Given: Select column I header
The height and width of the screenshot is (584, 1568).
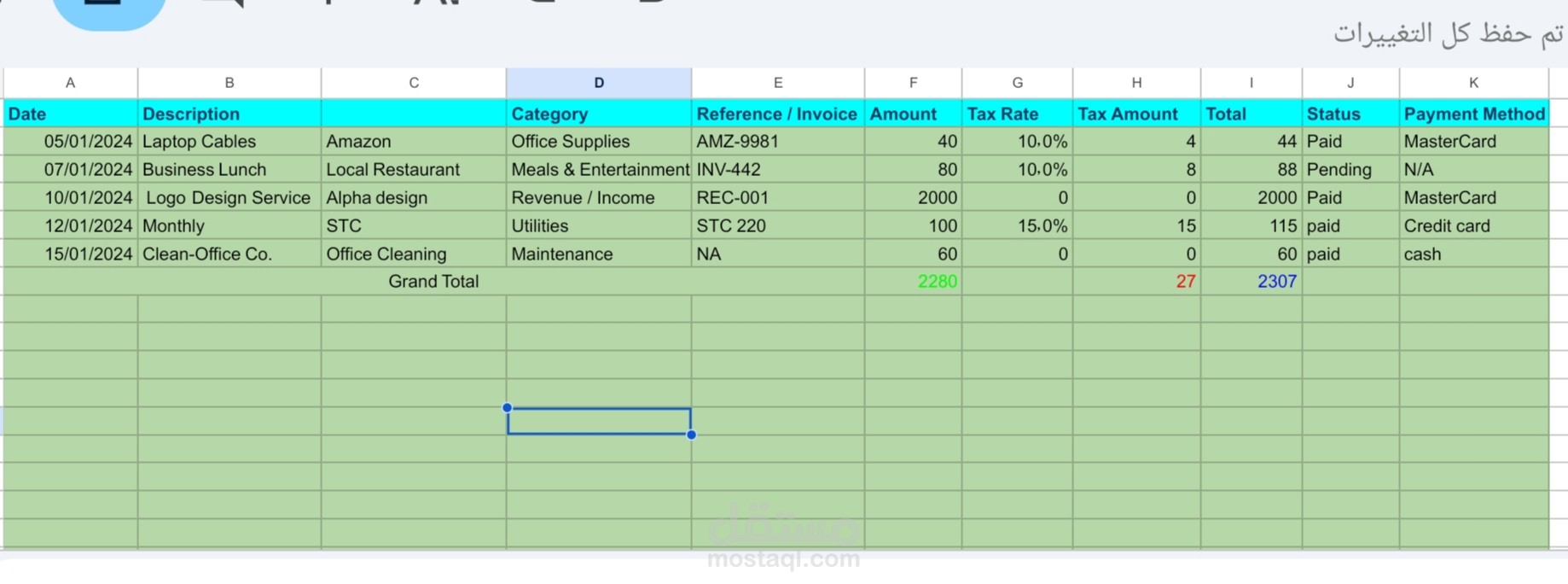Looking at the screenshot, I should coord(1251,83).
